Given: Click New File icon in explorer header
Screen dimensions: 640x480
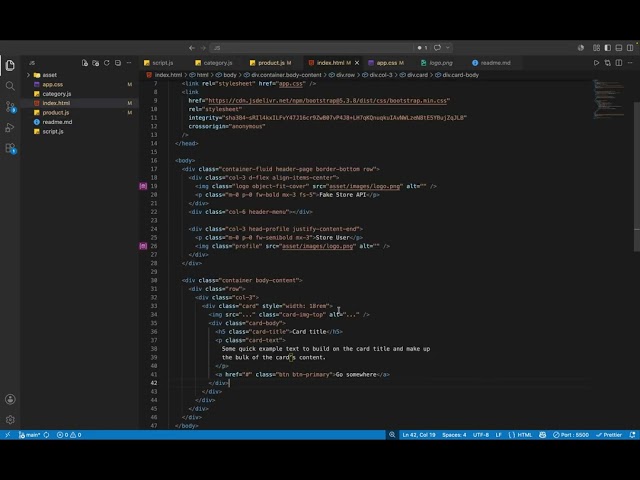Looking at the screenshot, I should coord(84,63).
